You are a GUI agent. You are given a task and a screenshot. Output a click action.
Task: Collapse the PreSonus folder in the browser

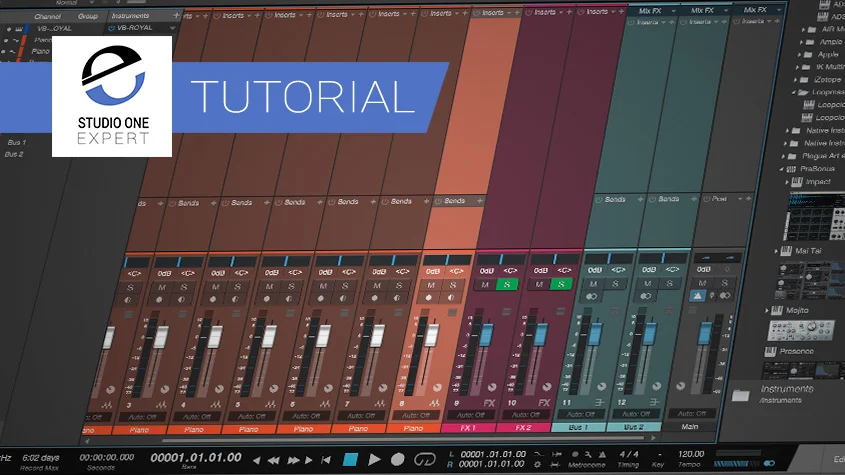point(781,169)
